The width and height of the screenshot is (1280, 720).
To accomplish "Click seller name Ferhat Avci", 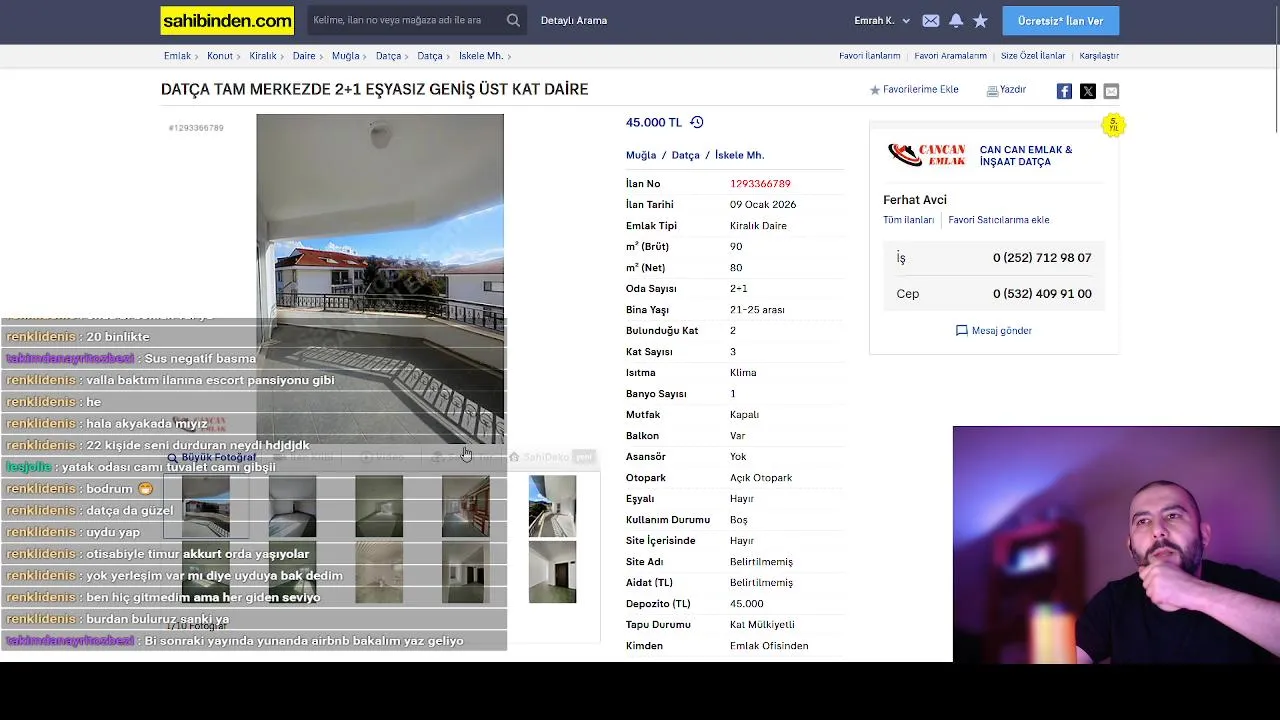I will [915, 200].
